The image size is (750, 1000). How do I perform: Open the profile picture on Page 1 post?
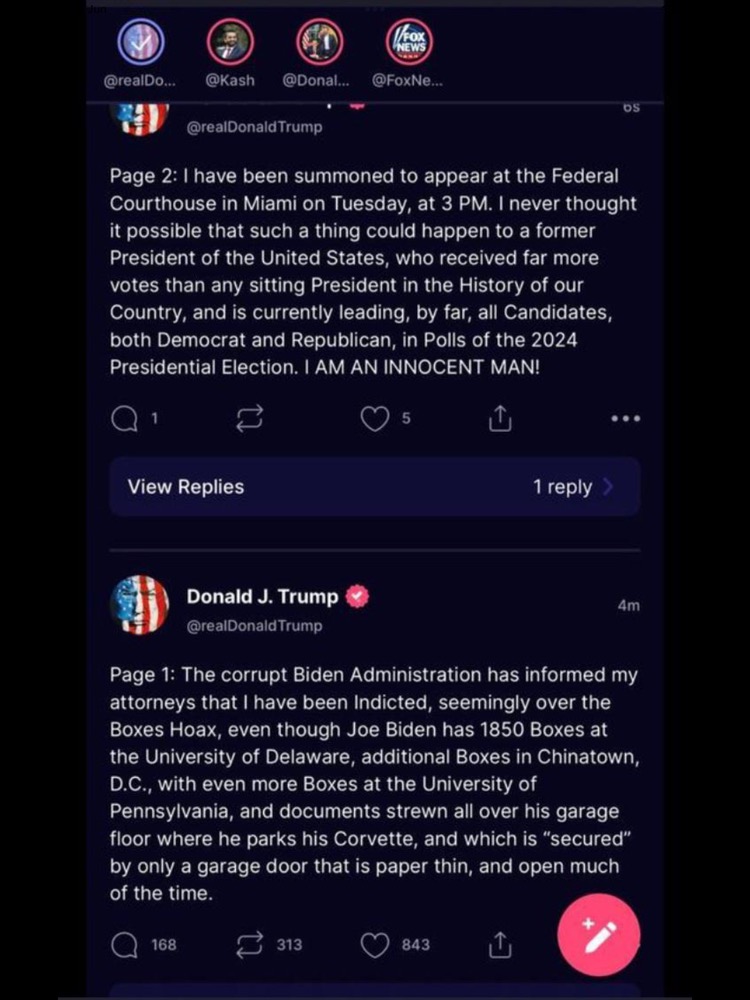pyautogui.click(x=139, y=605)
